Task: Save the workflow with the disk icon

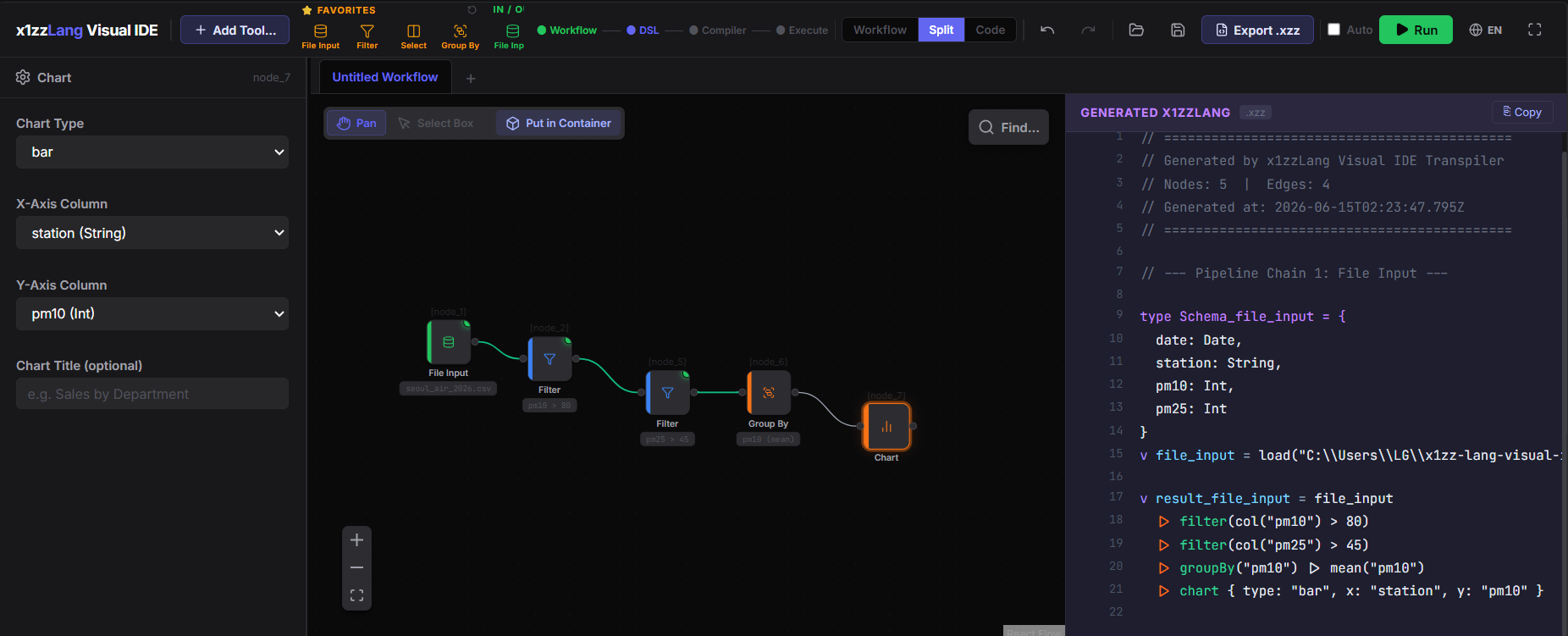Action: (1178, 30)
